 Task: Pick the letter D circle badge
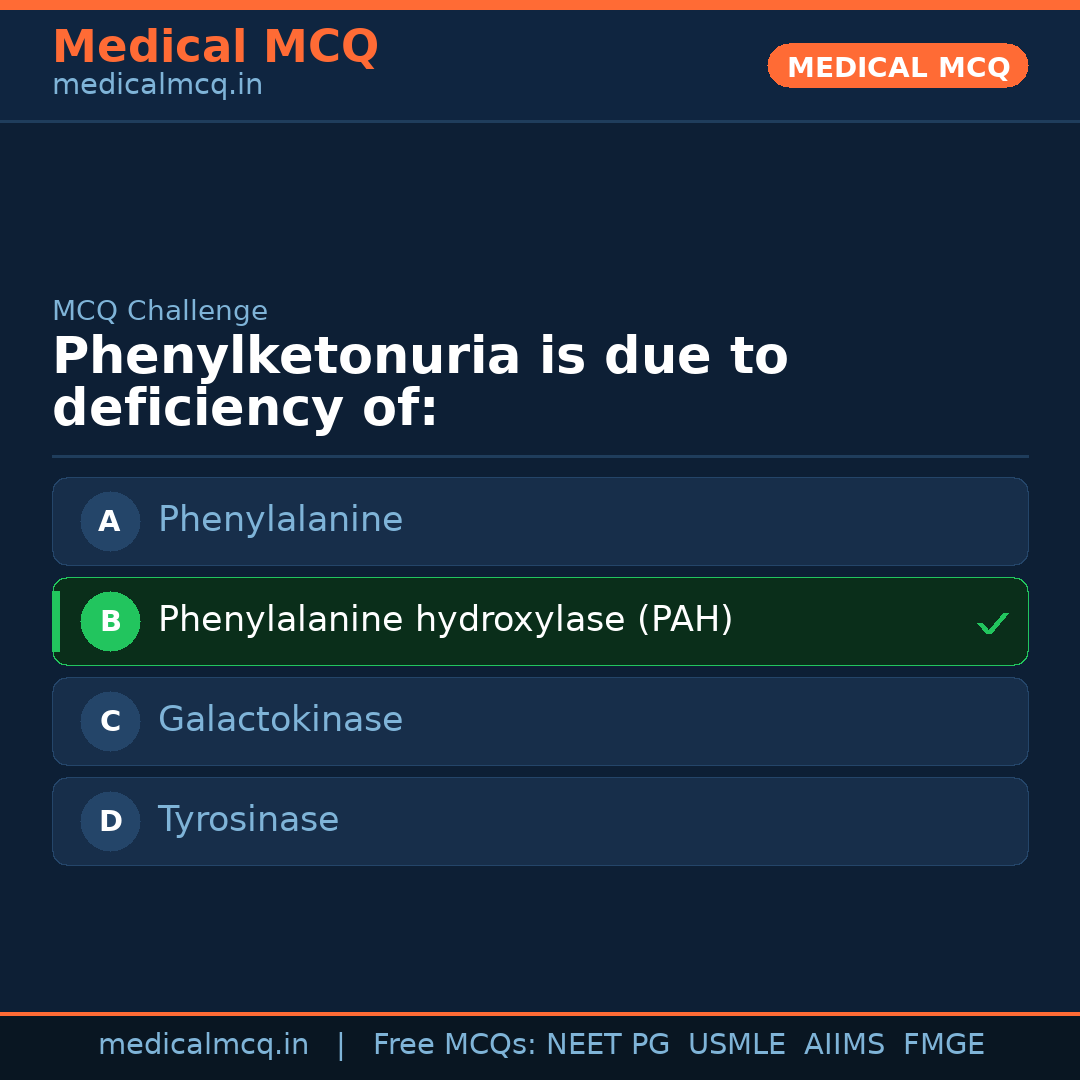(x=110, y=821)
